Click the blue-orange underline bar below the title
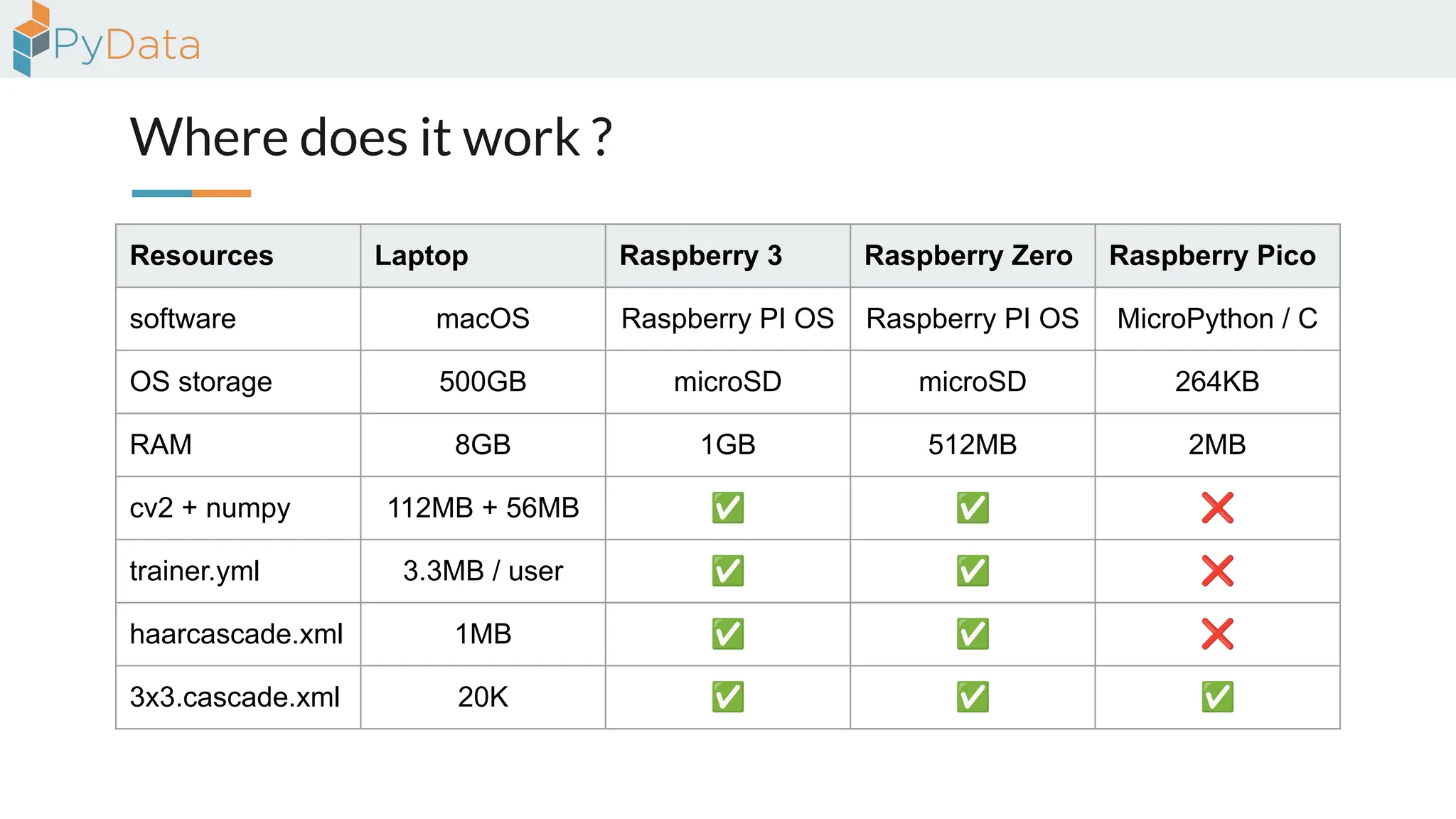 (x=191, y=193)
